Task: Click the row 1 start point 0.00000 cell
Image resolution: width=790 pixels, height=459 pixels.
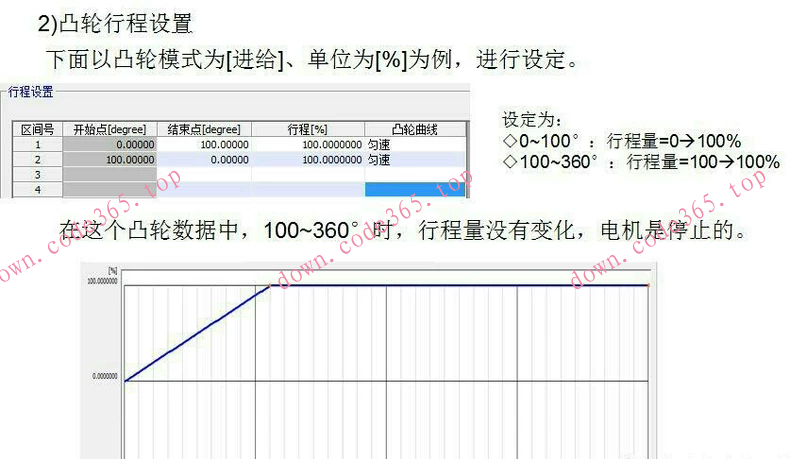Action: (110, 145)
